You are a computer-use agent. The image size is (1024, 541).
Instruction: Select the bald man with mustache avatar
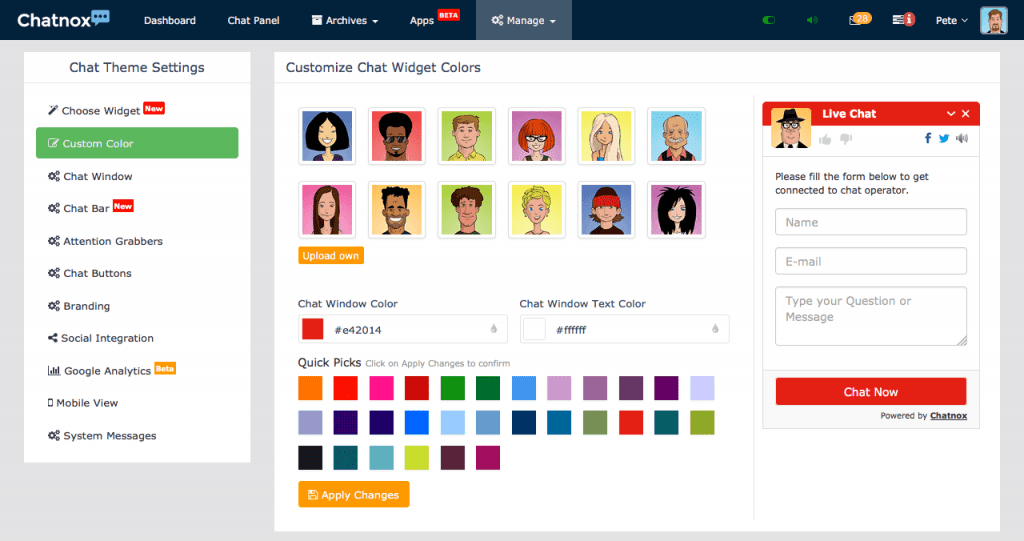click(x=677, y=136)
